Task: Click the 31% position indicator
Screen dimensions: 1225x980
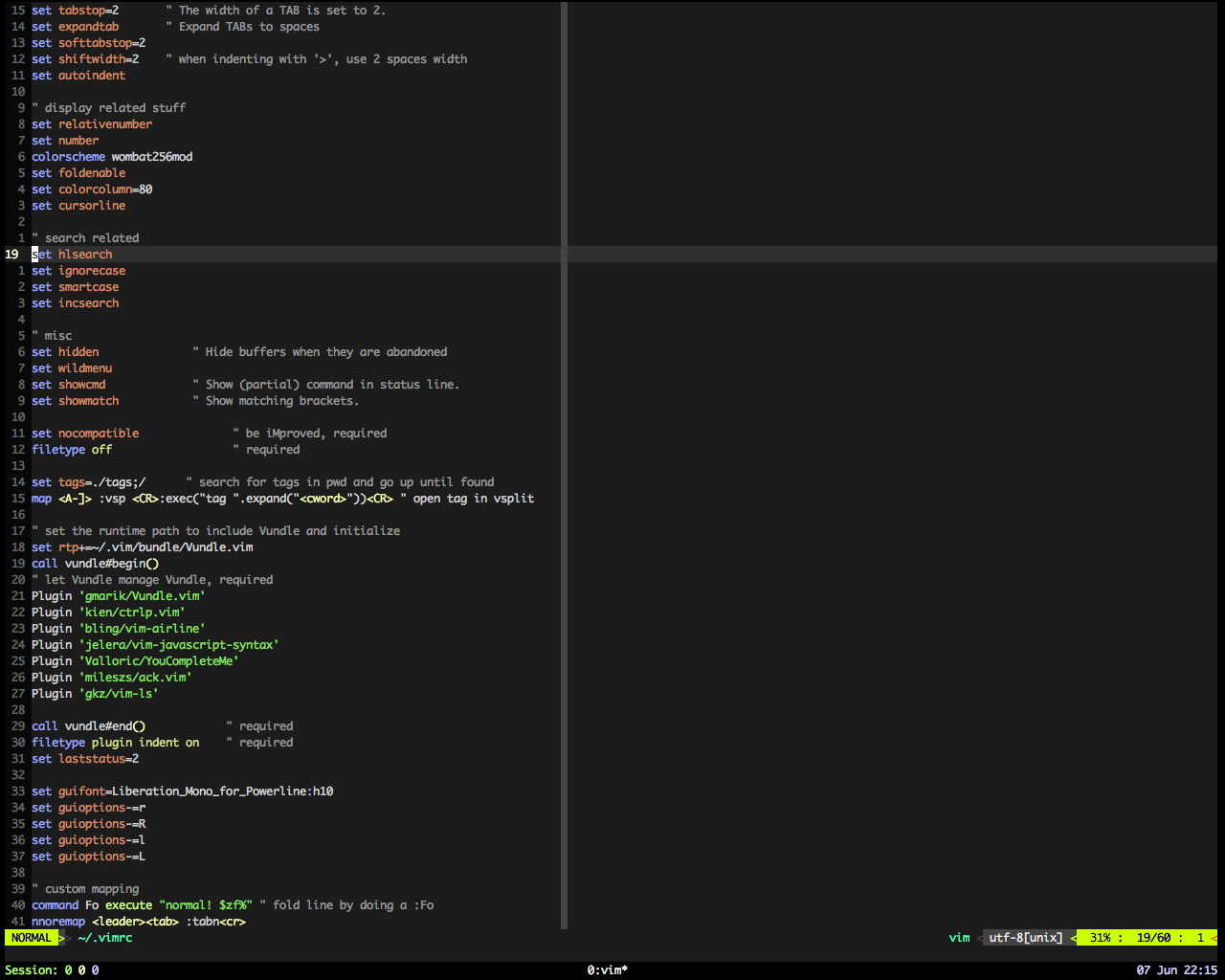Action: click(1100, 938)
